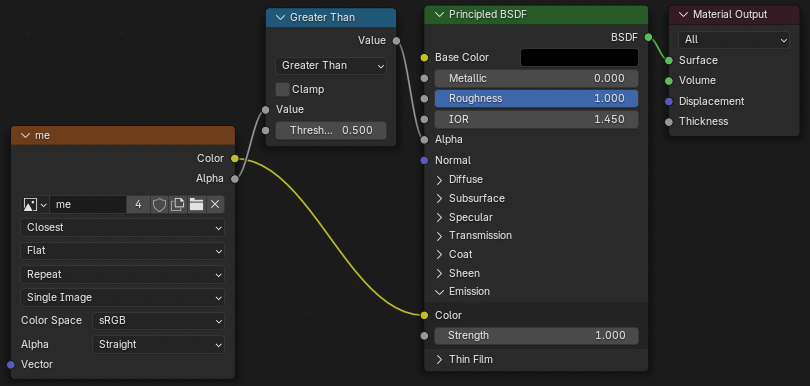Collapse the Material Output node
The height and width of the screenshot is (386, 810).
coord(683,14)
